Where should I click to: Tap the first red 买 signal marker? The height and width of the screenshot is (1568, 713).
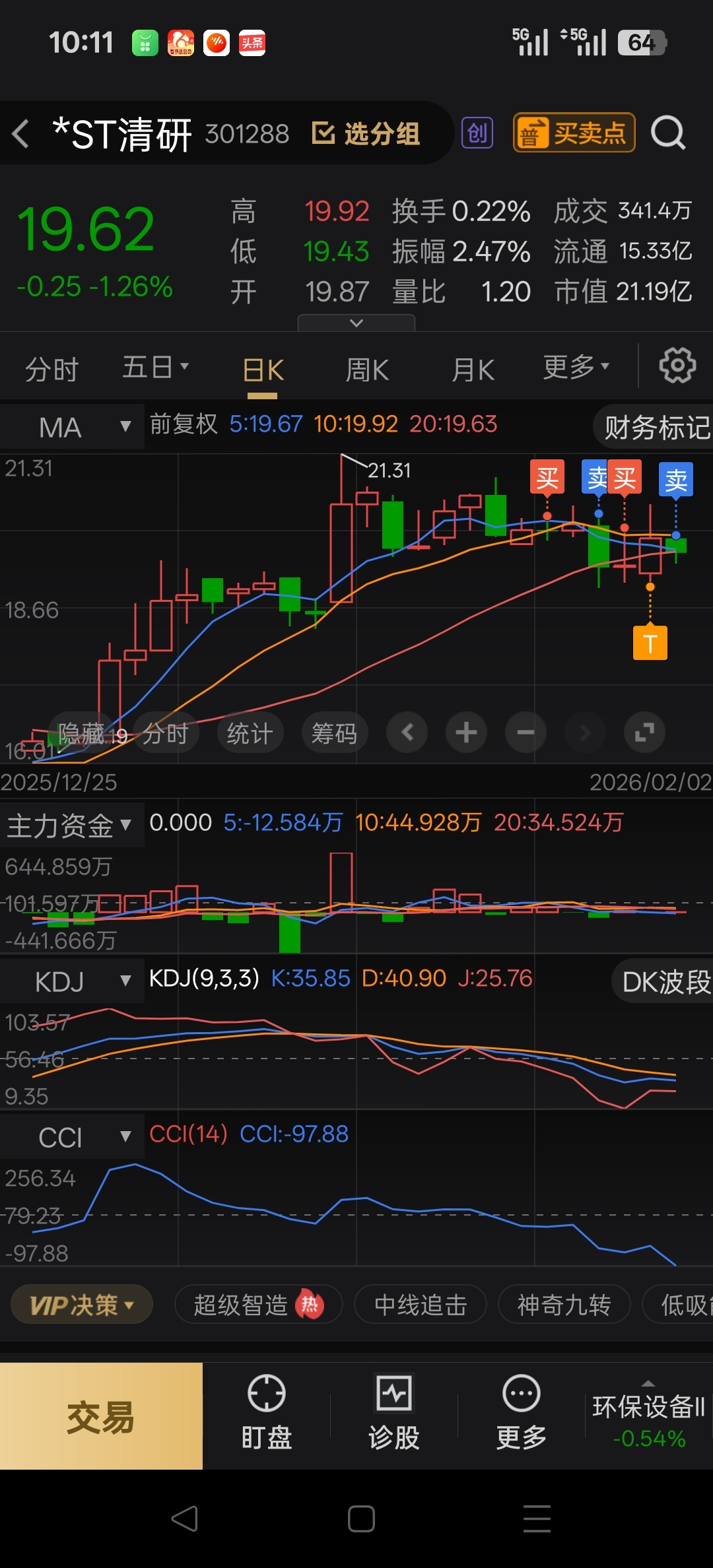pyautogui.click(x=547, y=477)
